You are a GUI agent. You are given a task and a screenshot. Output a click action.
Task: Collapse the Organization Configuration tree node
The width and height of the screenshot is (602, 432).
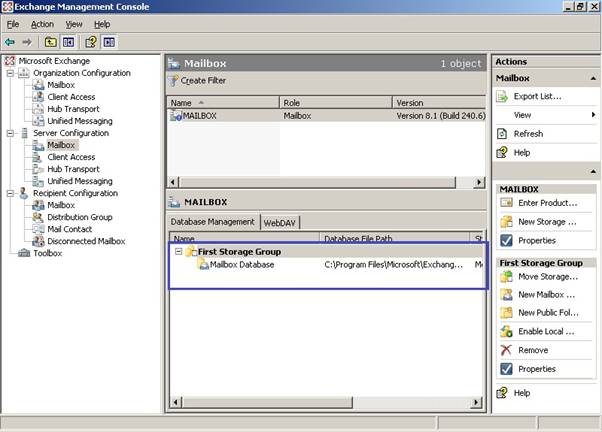[x=10, y=73]
